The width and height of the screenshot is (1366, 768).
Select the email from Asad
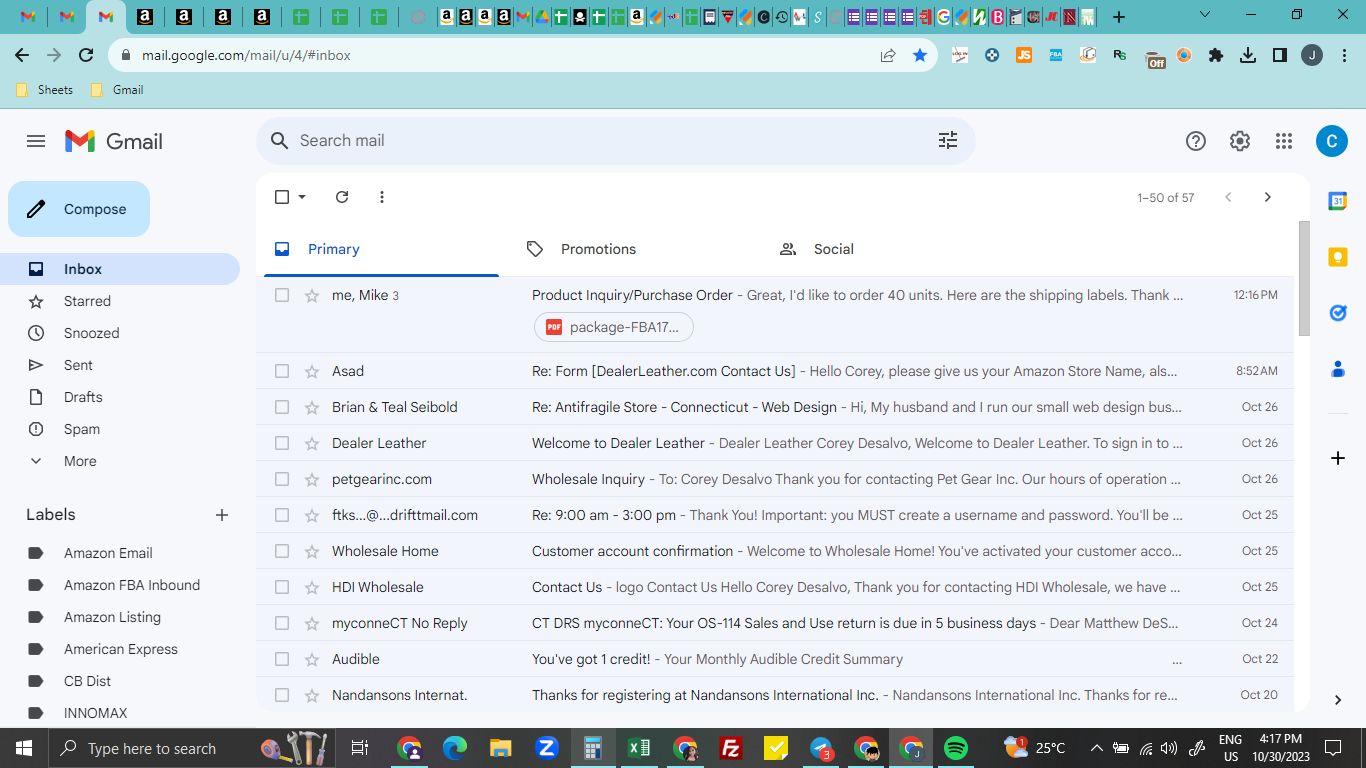pyautogui.click(x=282, y=371)
